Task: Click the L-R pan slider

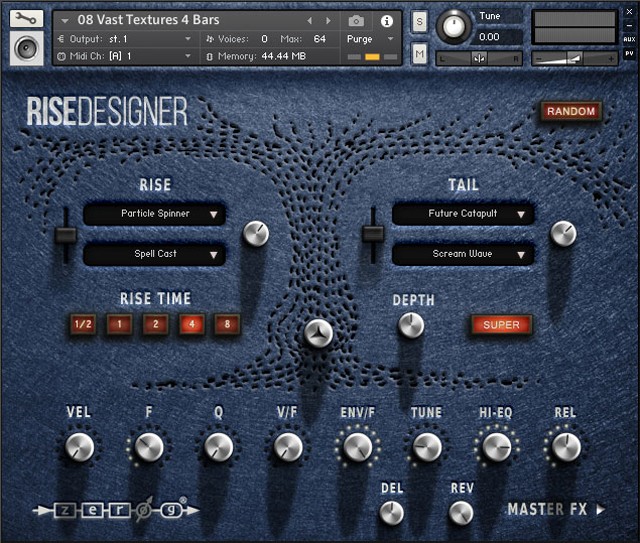Action: [479, 59]
